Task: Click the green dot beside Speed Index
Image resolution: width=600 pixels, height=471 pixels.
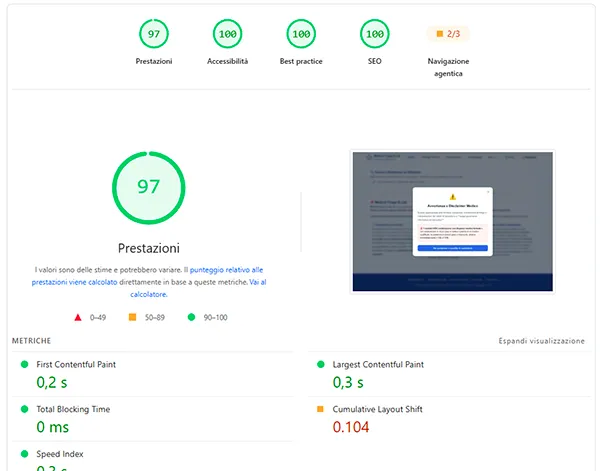Action: click(x=24, y=454)
